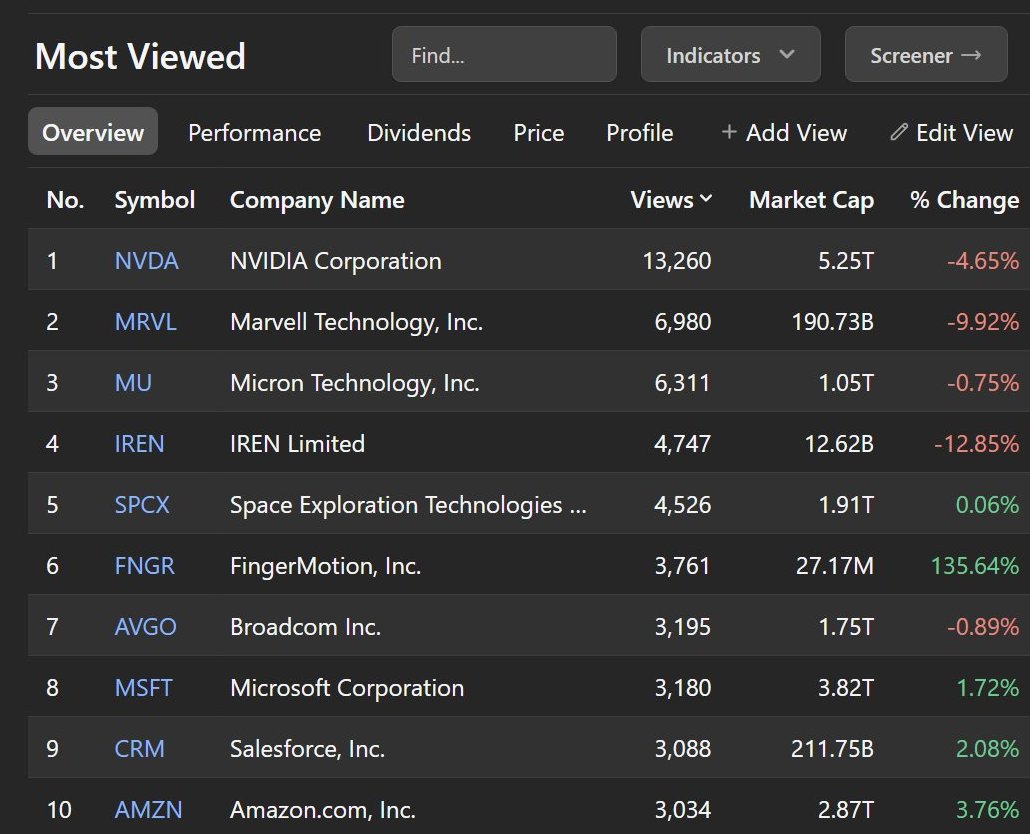This screenshot has height=834, width=1030.
Task: Click the -4.65% change value
Action: pyautogui.click(x=983, y=261)
